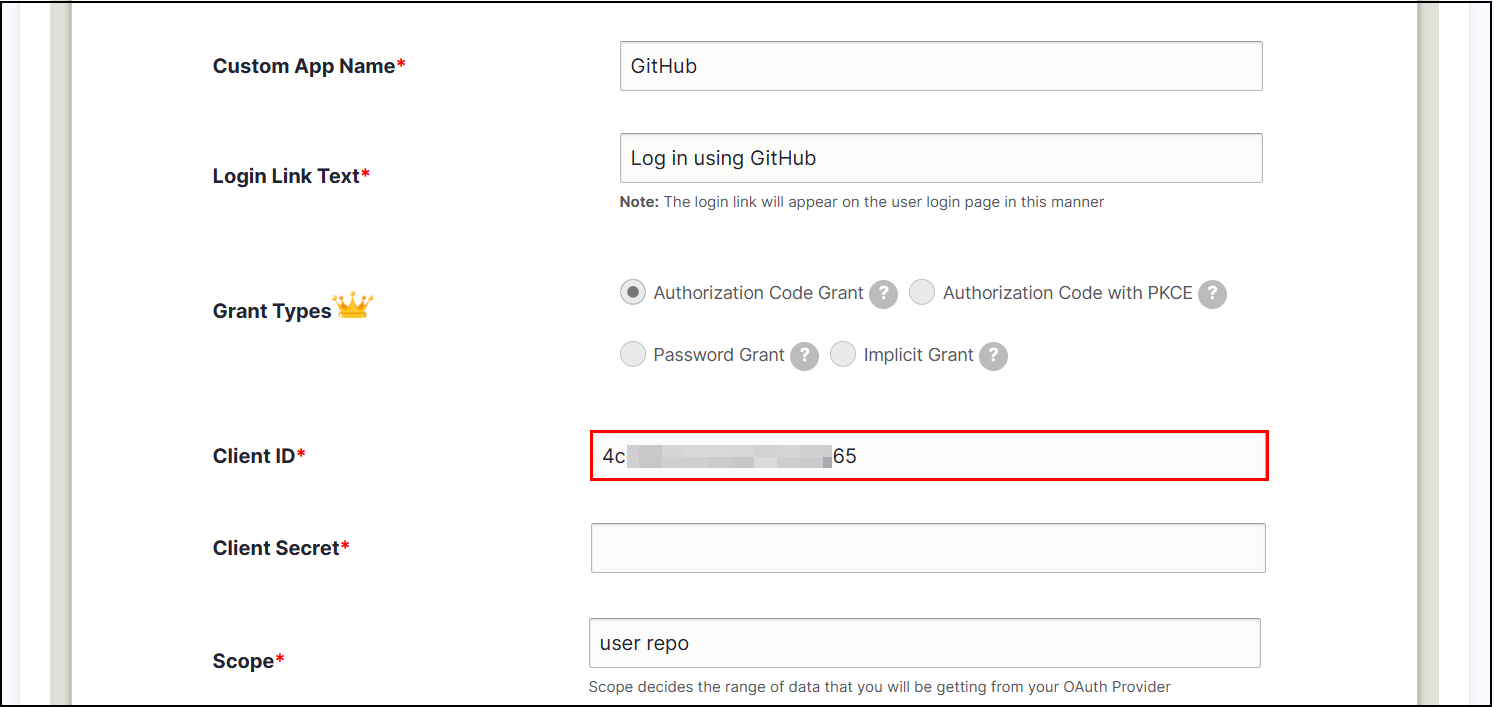
Task: Focus the Custom App Name field containing GitHub
Action: (x=941, y=66)
